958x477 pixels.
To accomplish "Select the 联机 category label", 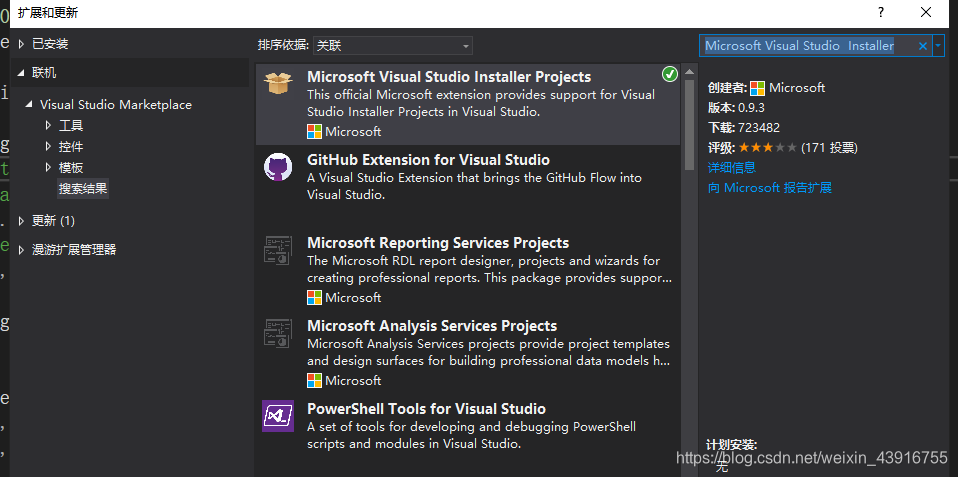I will 44,73.
